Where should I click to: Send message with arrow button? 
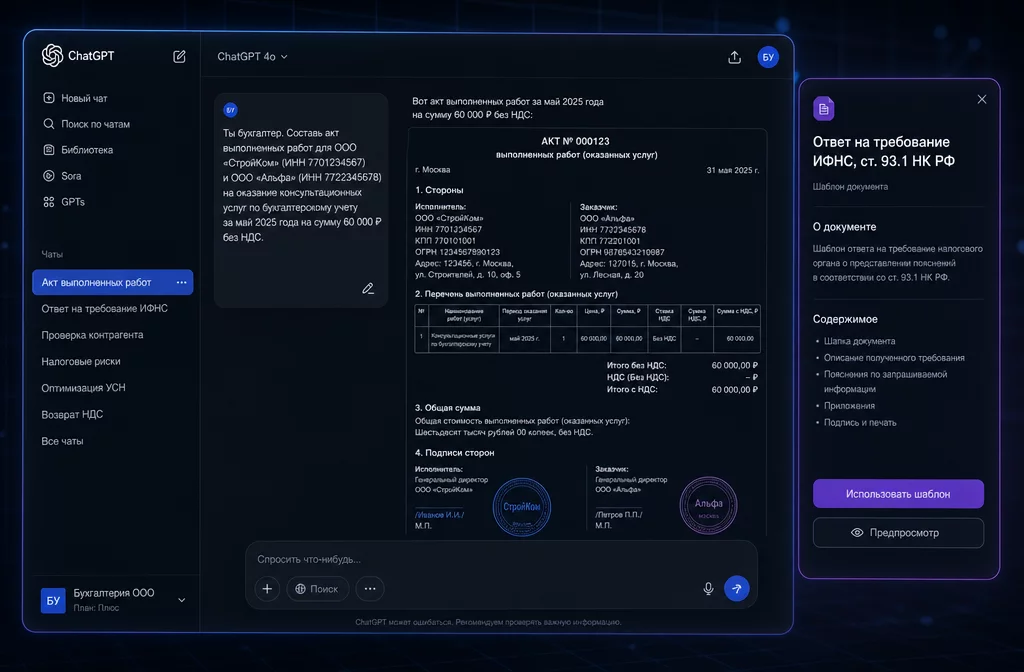pos(737,588)
